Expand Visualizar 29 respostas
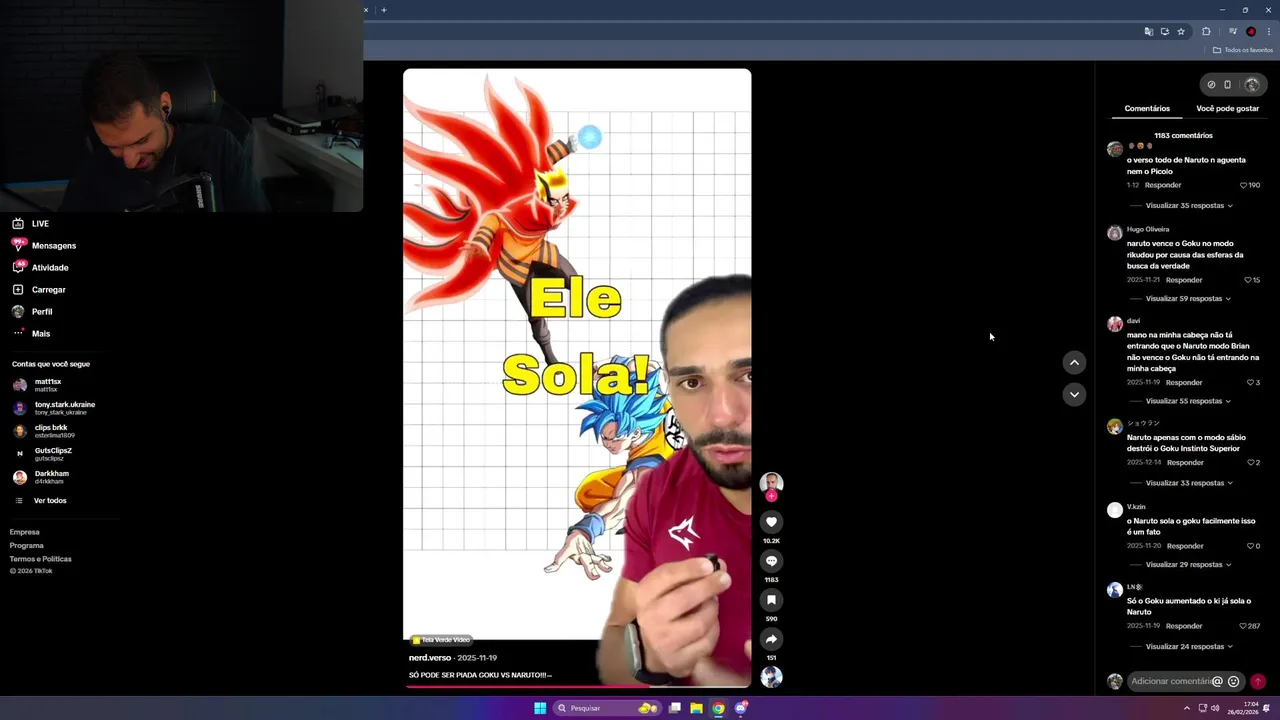Viewport: 1280px width, 720px height. [x=1188, y=565]
